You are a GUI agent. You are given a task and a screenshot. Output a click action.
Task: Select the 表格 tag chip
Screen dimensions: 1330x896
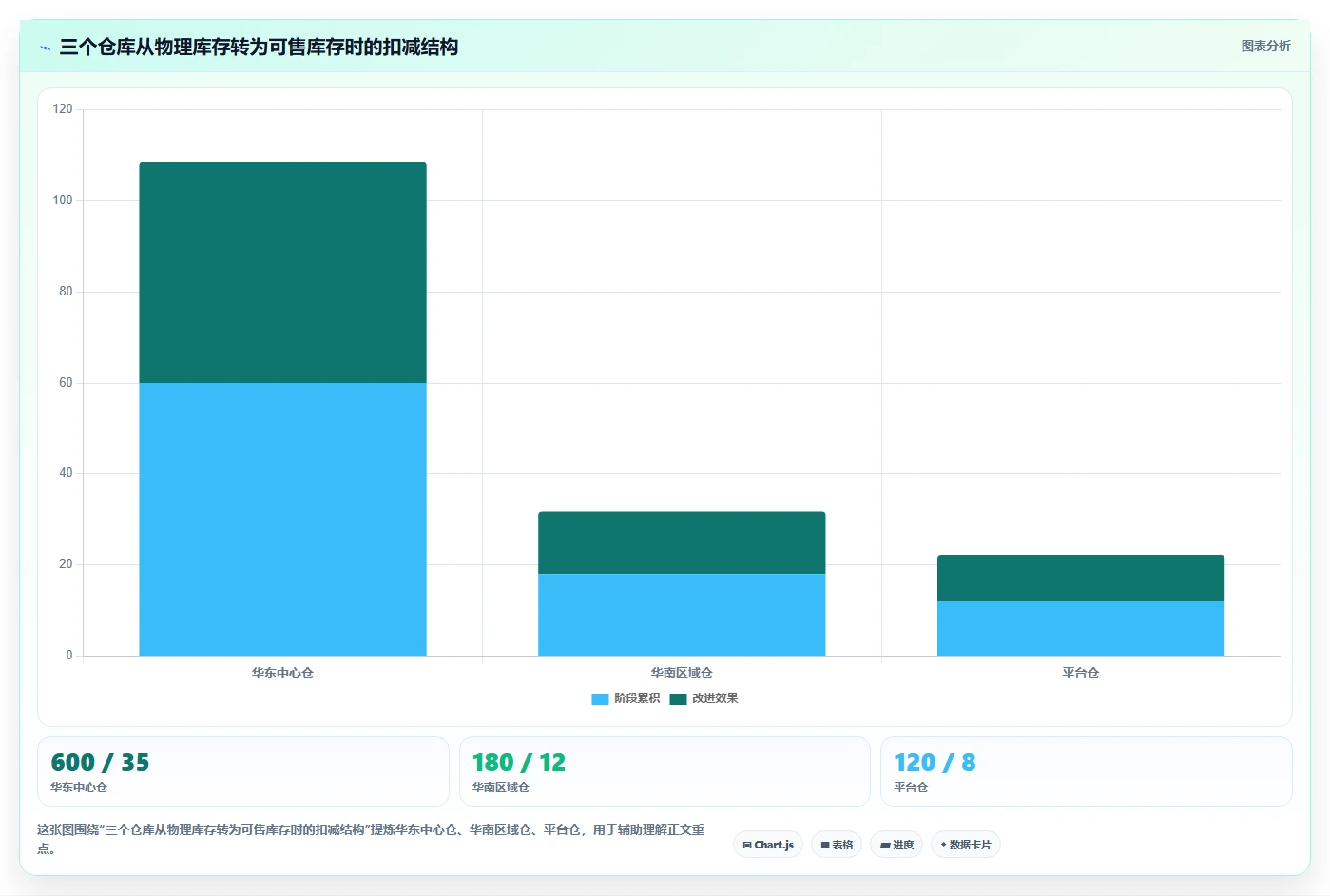point(837,845)
